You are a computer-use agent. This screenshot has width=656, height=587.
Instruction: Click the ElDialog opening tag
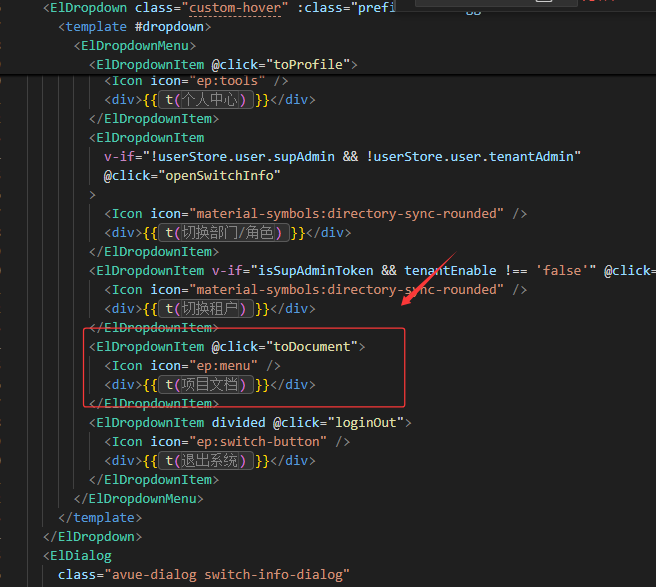point(80,555)
